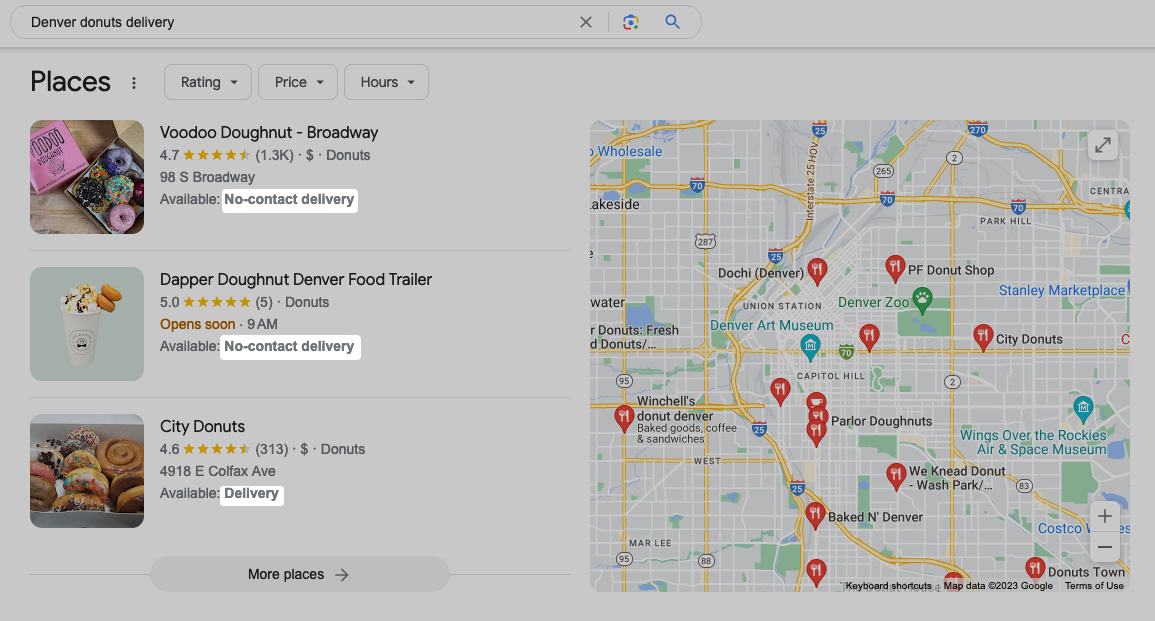
Task: Zoom in on the map
Action: point(1105,515)
